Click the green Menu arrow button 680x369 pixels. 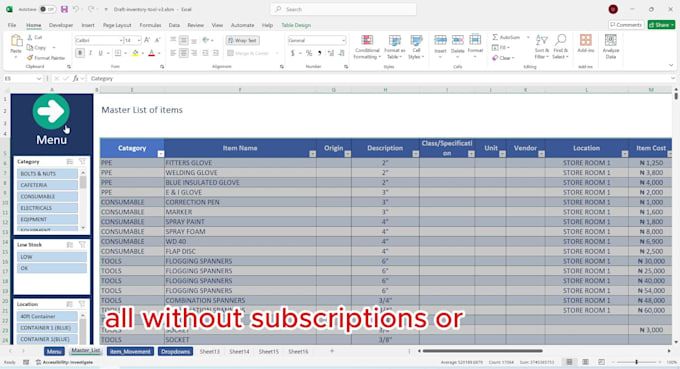[x=51, y=111]
